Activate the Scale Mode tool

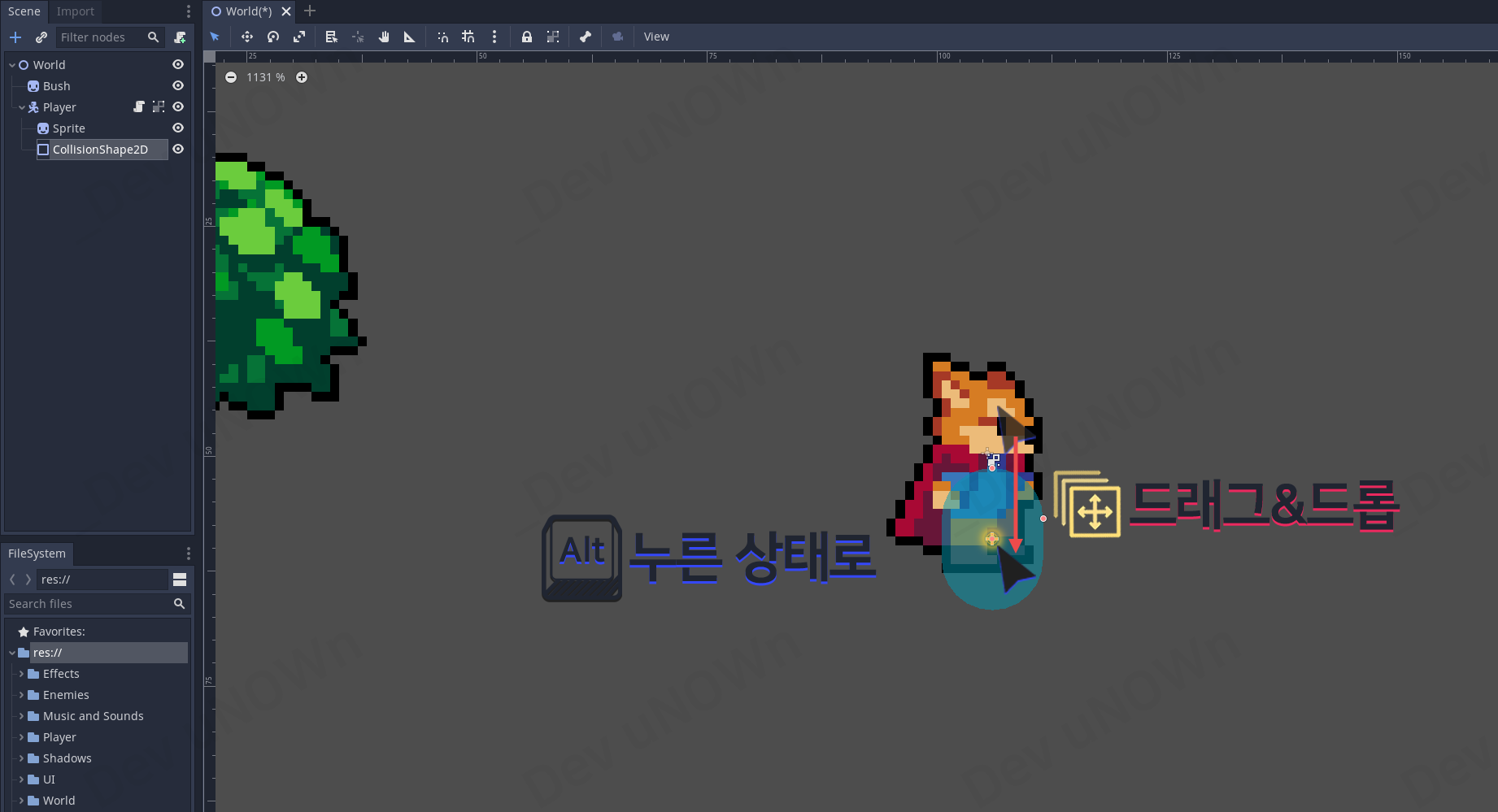click(299, 37)
